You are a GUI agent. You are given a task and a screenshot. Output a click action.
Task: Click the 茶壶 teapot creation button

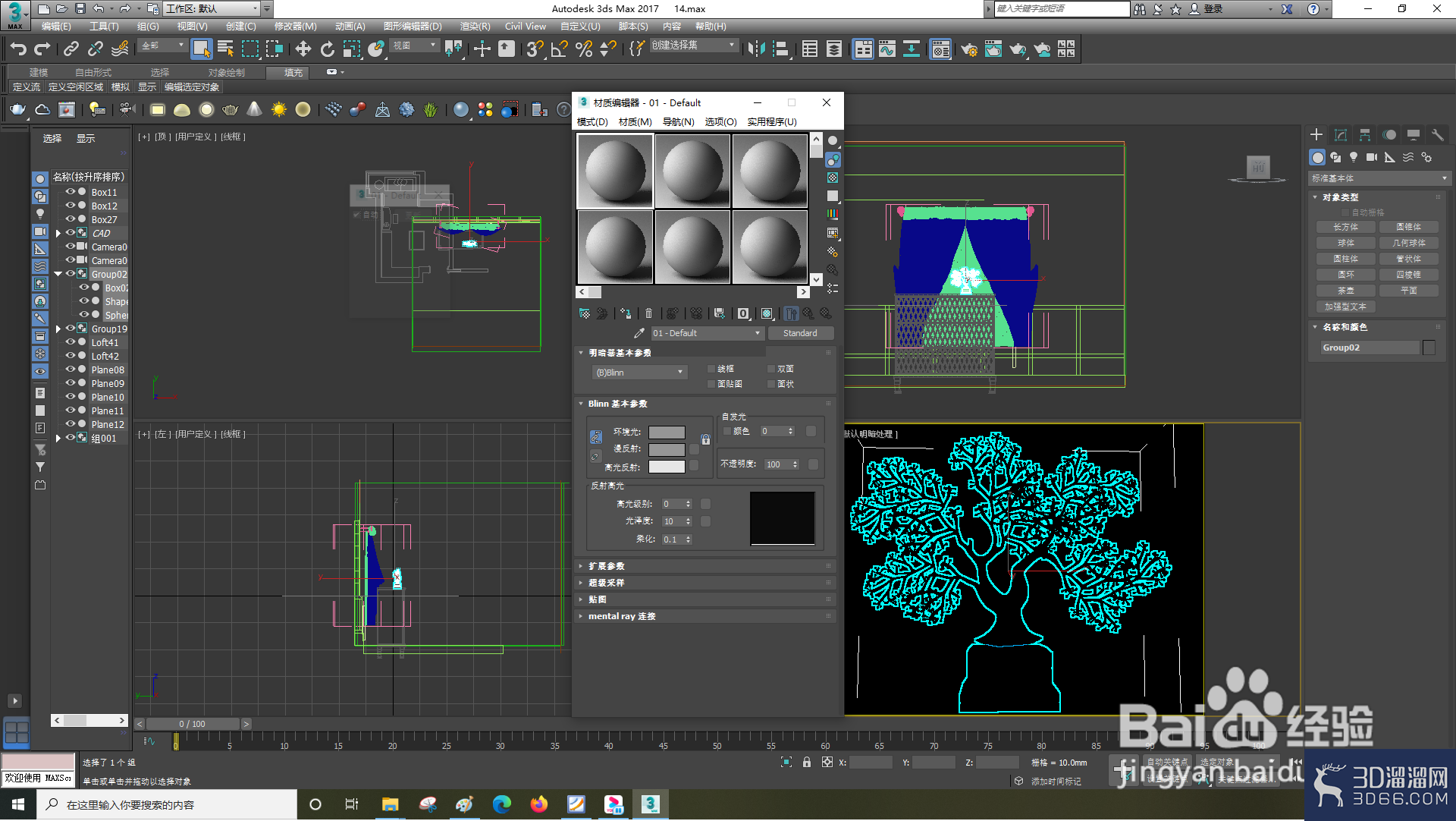tap(1345, 290)
